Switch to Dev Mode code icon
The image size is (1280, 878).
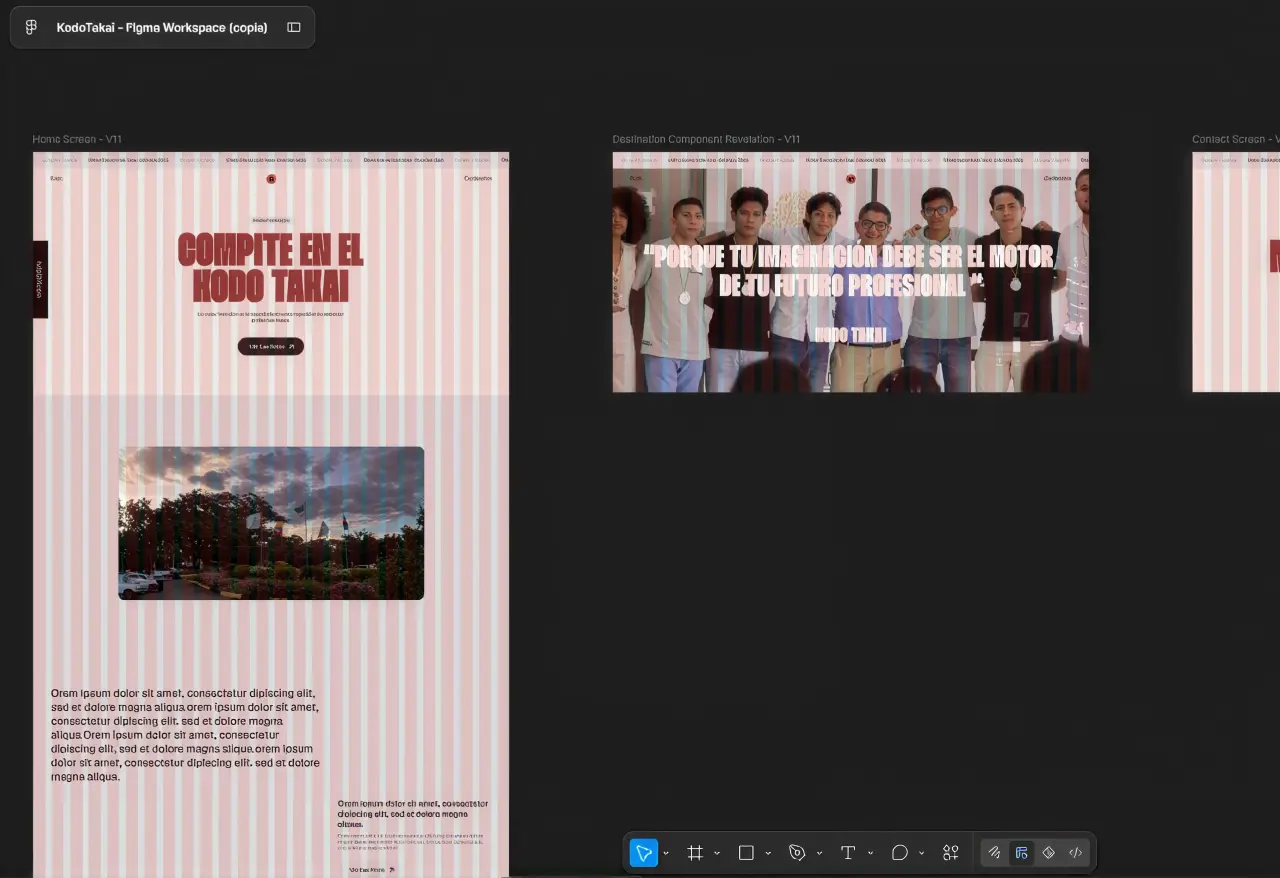(1076, 853)
